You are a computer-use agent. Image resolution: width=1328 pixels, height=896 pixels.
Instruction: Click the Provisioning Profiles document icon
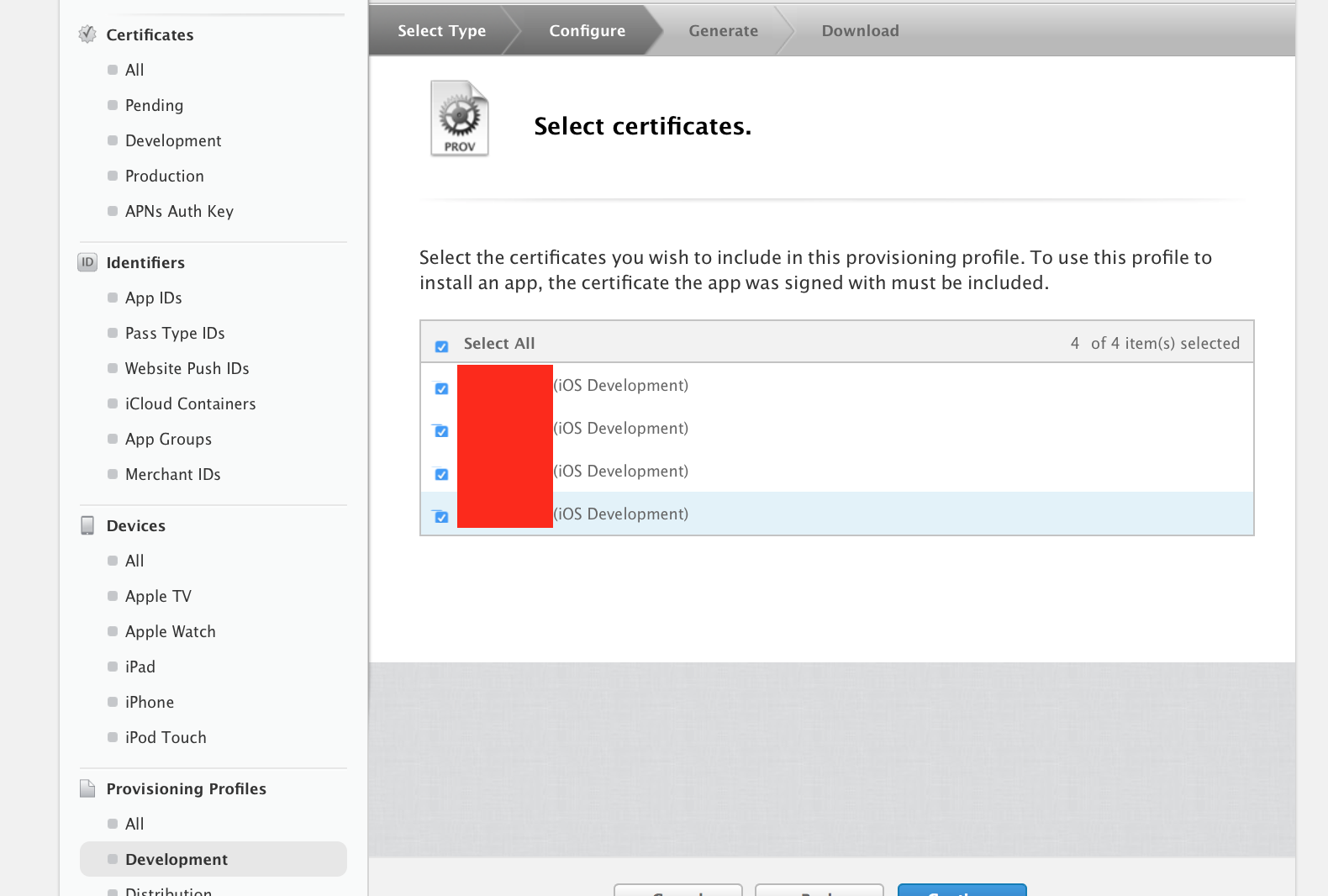(x=87, y=788)
